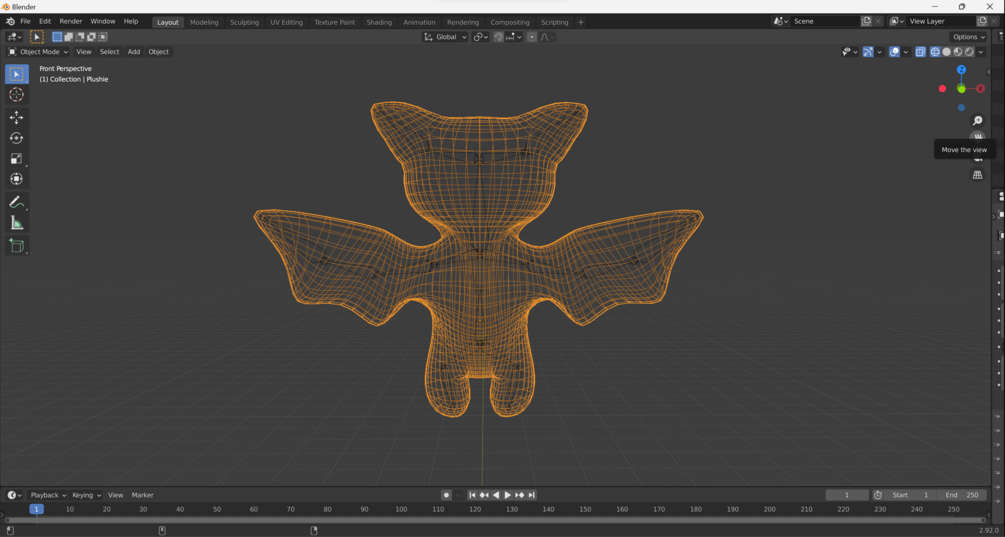Click the negative Z axis blue dot
This screenshot has width=1005, height=537.
961,108
